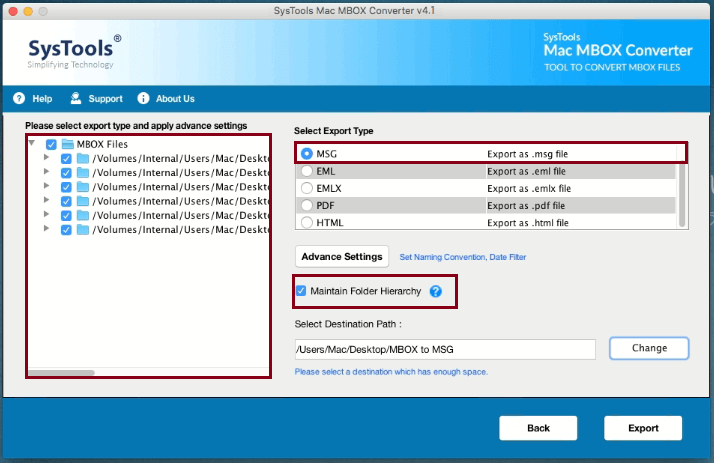Click the Set Naming Convention, Date Filter link
714x463 pixels.
tap(463, 257)
